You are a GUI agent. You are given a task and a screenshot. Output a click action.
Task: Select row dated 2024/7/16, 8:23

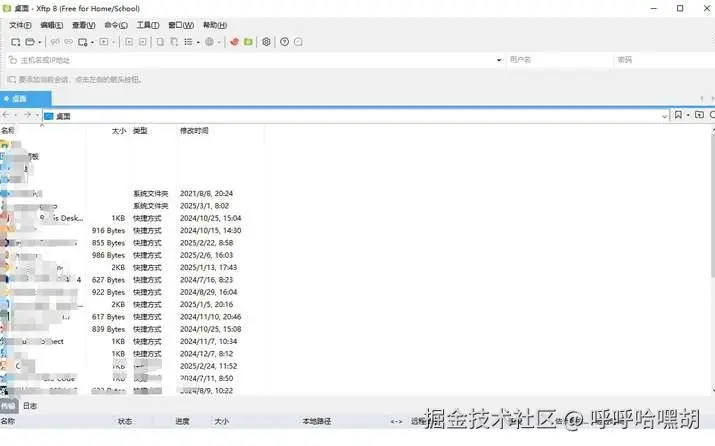click(x=131, y=280)
